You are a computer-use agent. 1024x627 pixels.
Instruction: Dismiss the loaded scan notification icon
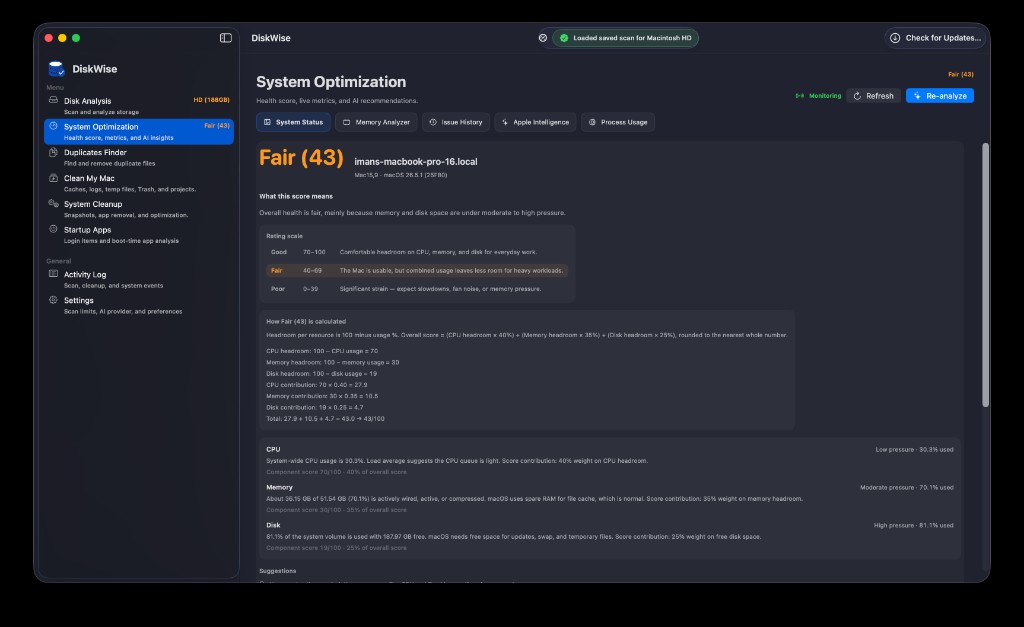[543, 38]
